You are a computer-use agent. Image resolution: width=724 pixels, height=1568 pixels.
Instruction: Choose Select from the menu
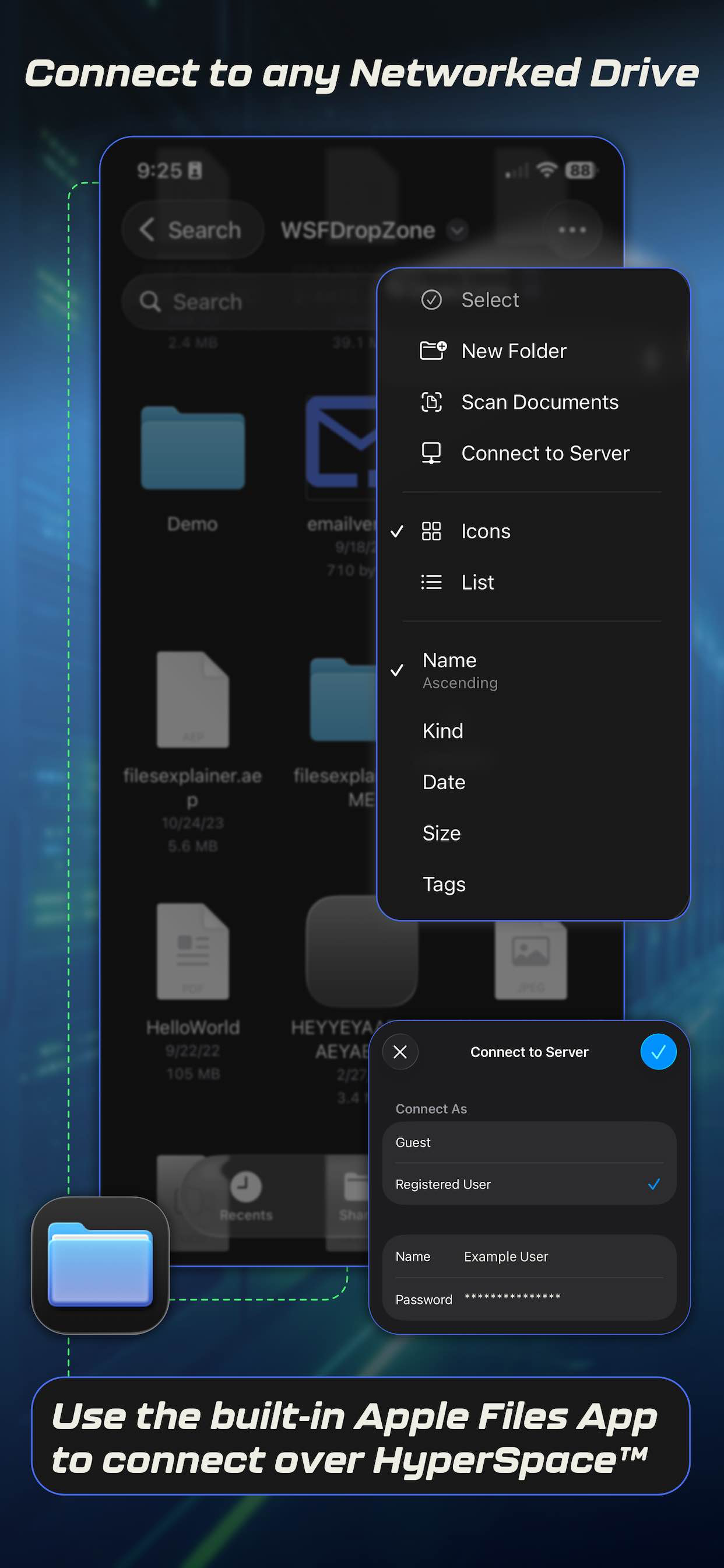(x=533, y=299)
